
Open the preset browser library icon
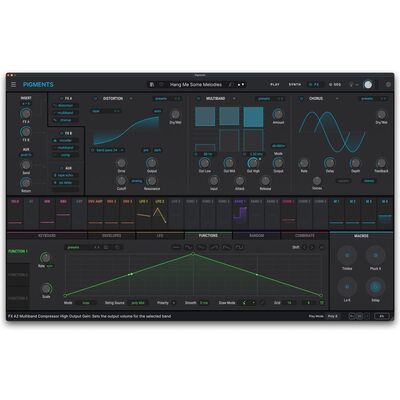coord(152,85)
